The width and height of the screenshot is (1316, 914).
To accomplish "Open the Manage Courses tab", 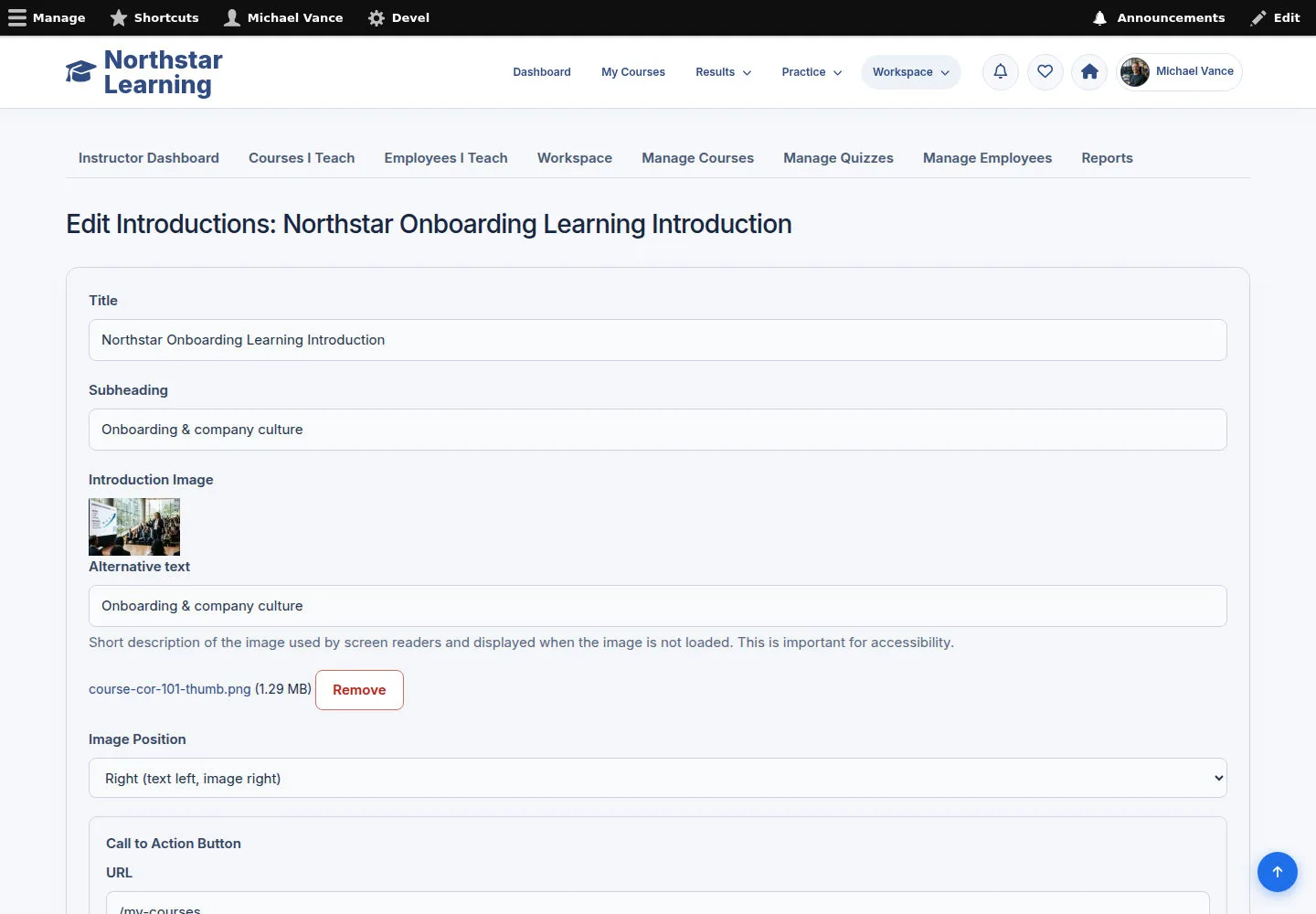I will pos(698,158).
